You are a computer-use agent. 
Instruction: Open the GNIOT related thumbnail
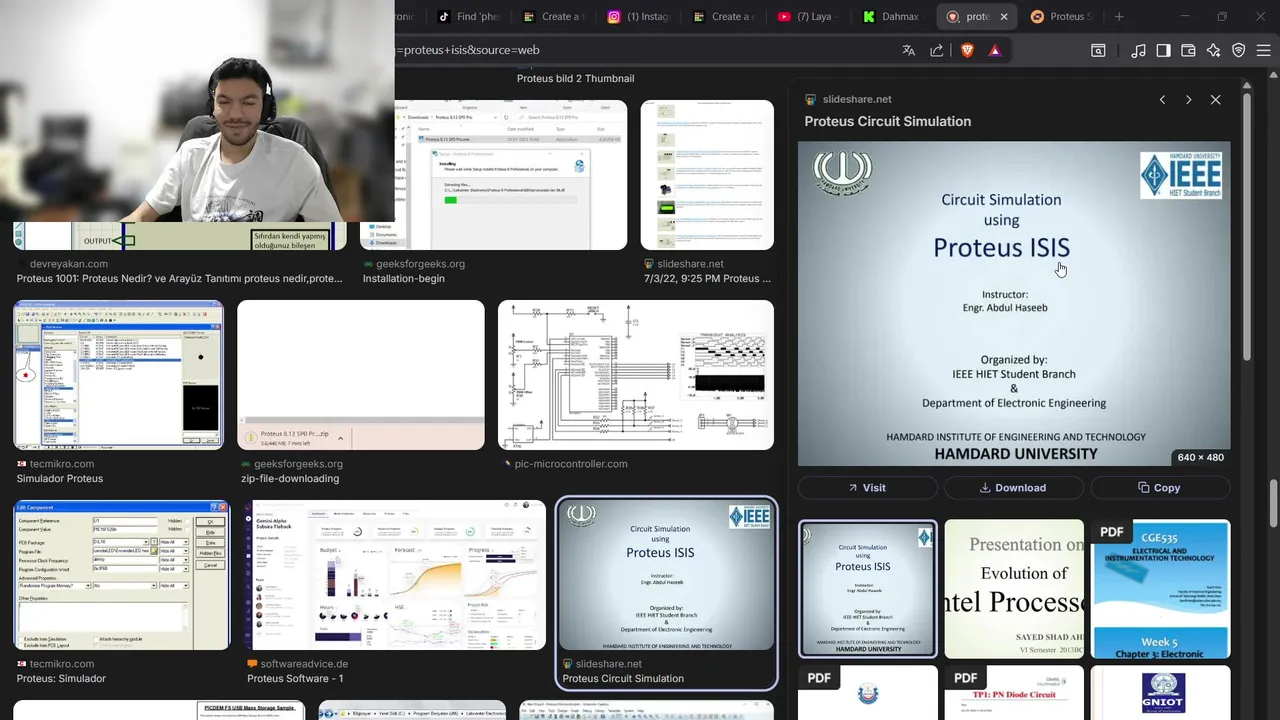(1160, 693)
